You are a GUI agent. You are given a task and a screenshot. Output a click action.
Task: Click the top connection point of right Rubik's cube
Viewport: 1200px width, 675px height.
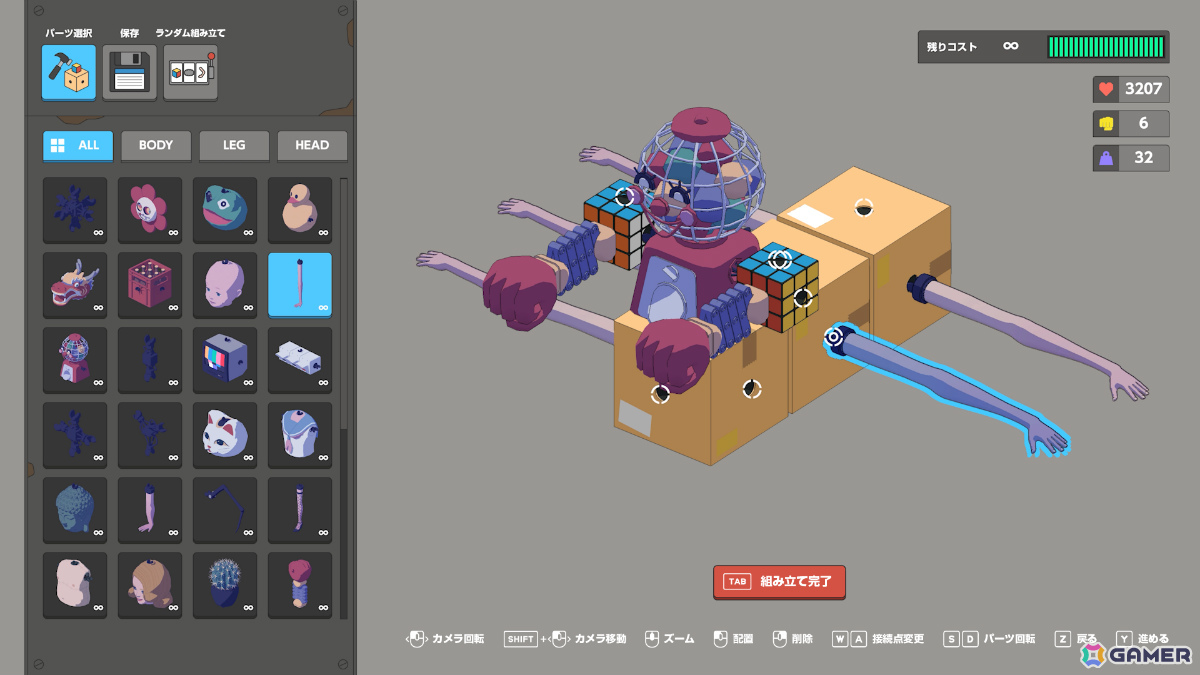click(x=780, y=260)
